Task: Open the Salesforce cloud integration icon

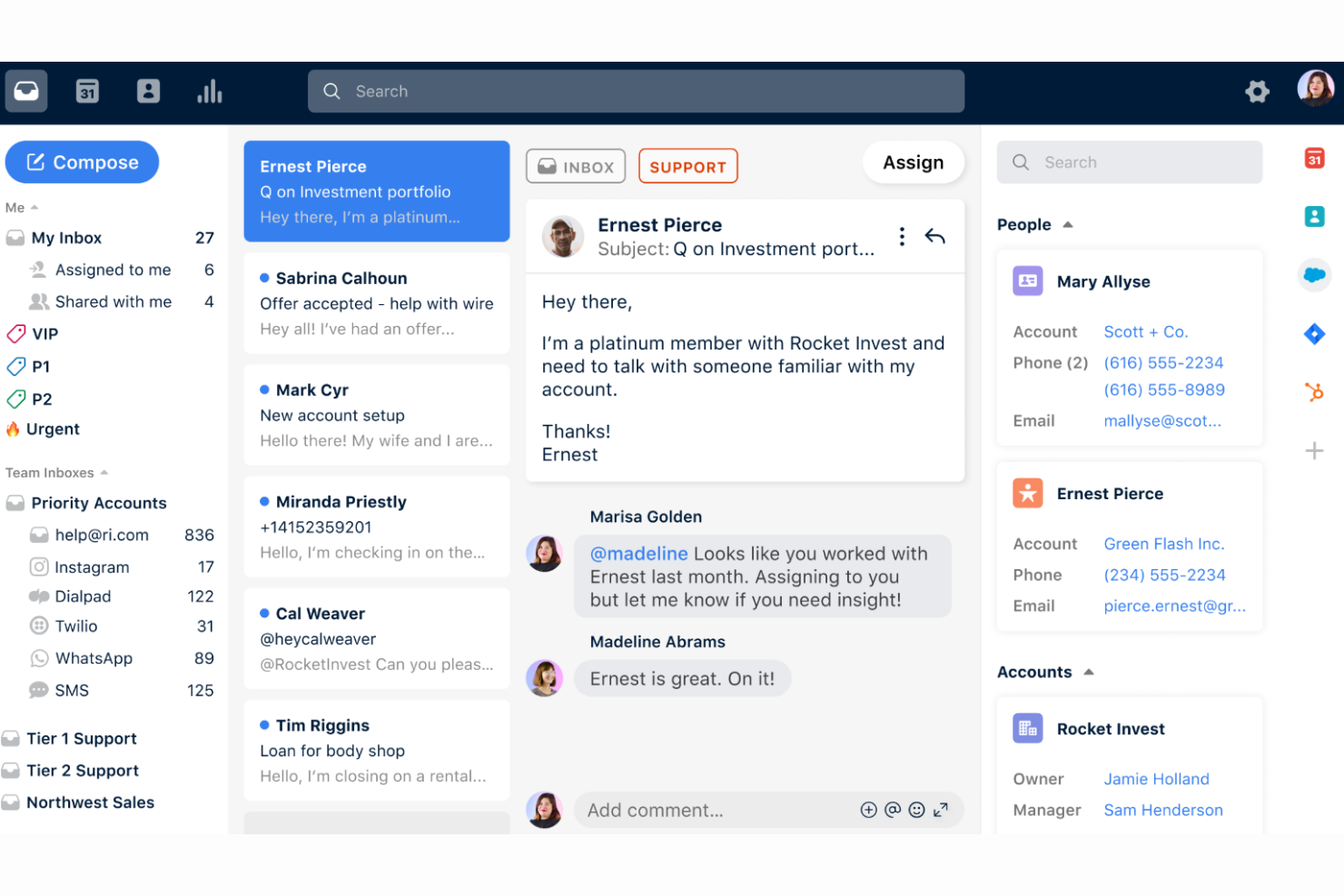Action: pyautogui.click(x=1314, y=274)
